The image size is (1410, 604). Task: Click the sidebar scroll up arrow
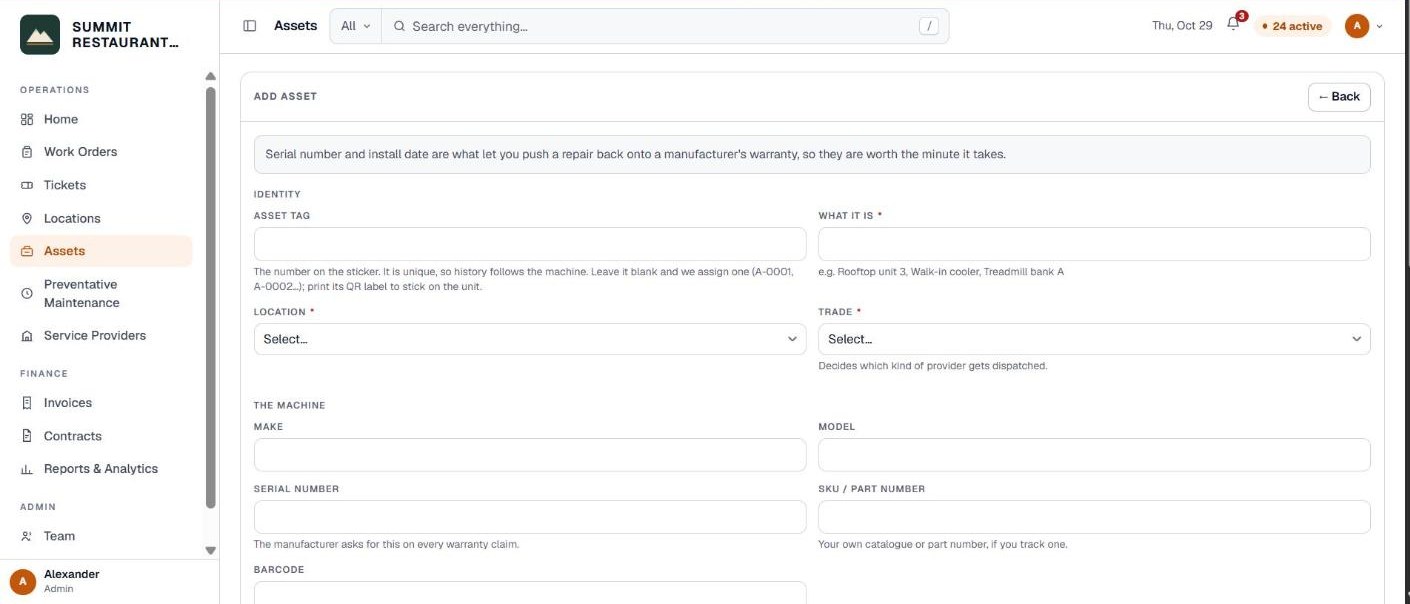pyautogui.click(x=210, y=76)
